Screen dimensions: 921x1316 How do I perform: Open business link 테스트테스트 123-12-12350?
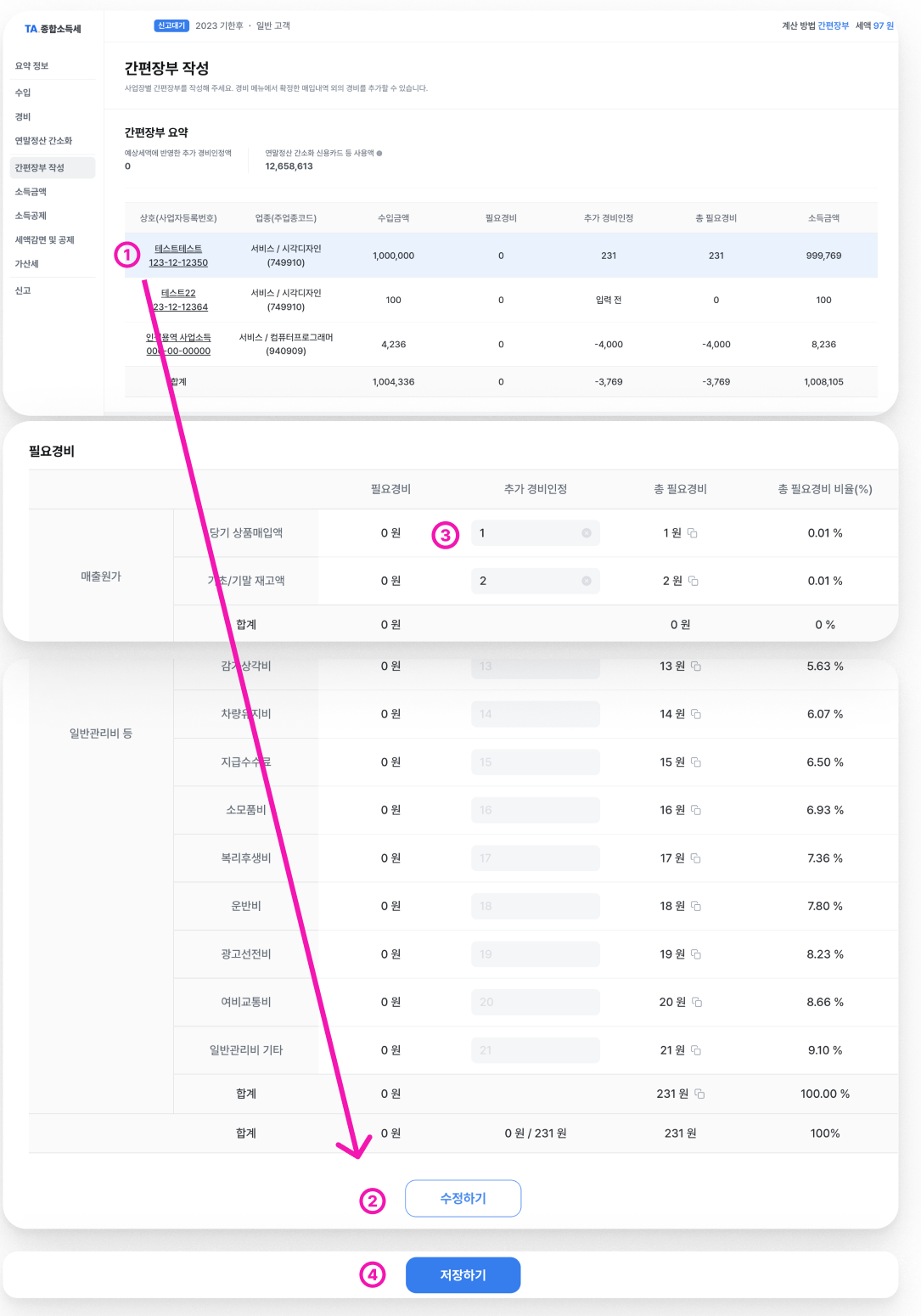[178, 256]
